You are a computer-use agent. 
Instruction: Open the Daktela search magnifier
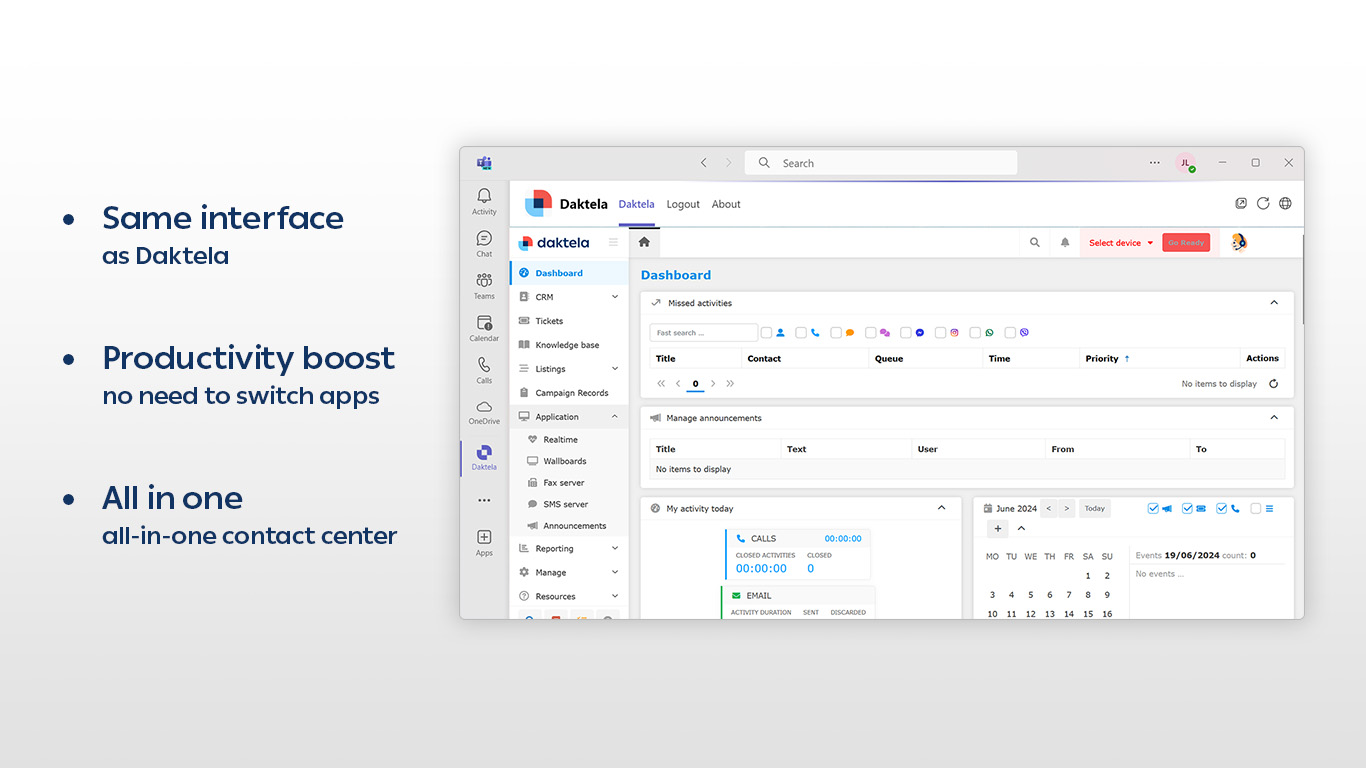coord(1035,242)
